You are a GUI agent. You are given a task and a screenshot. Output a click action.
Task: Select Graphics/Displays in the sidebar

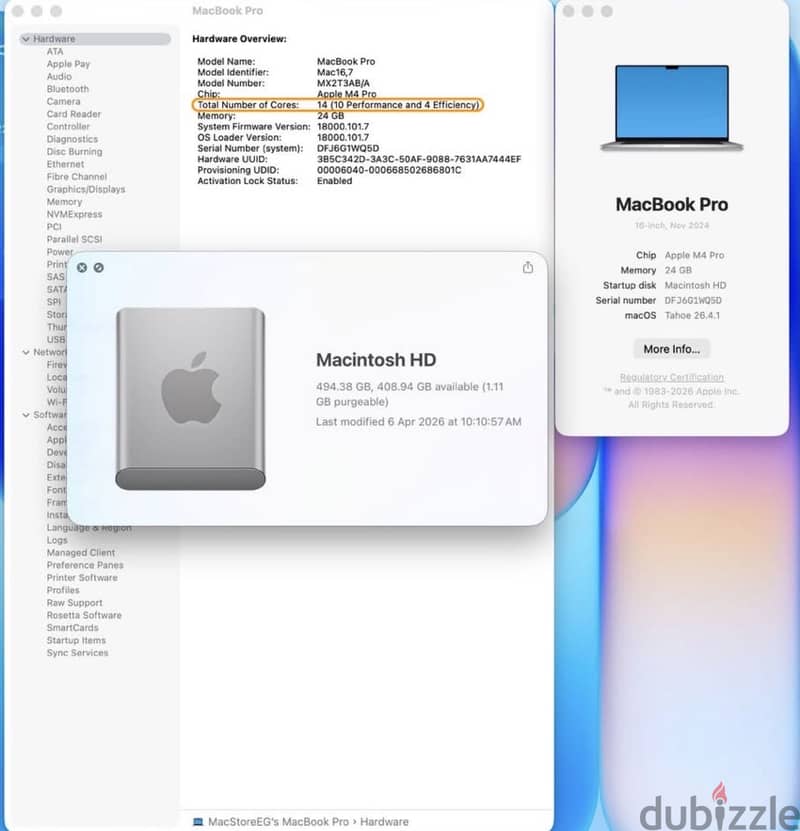pyautogui.click(x=86, y=189)
